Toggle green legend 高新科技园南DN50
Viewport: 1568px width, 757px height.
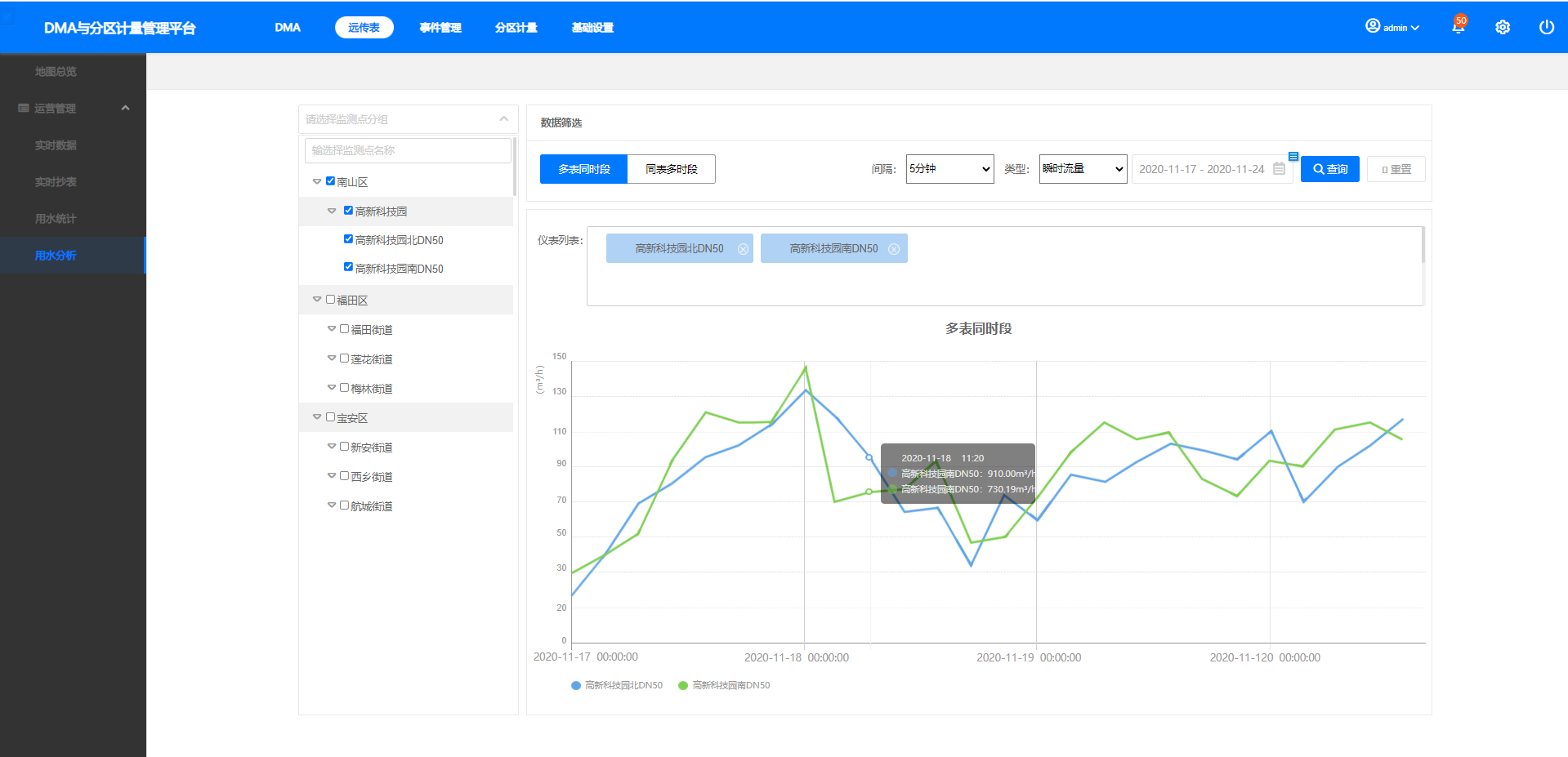coord(724,685)
